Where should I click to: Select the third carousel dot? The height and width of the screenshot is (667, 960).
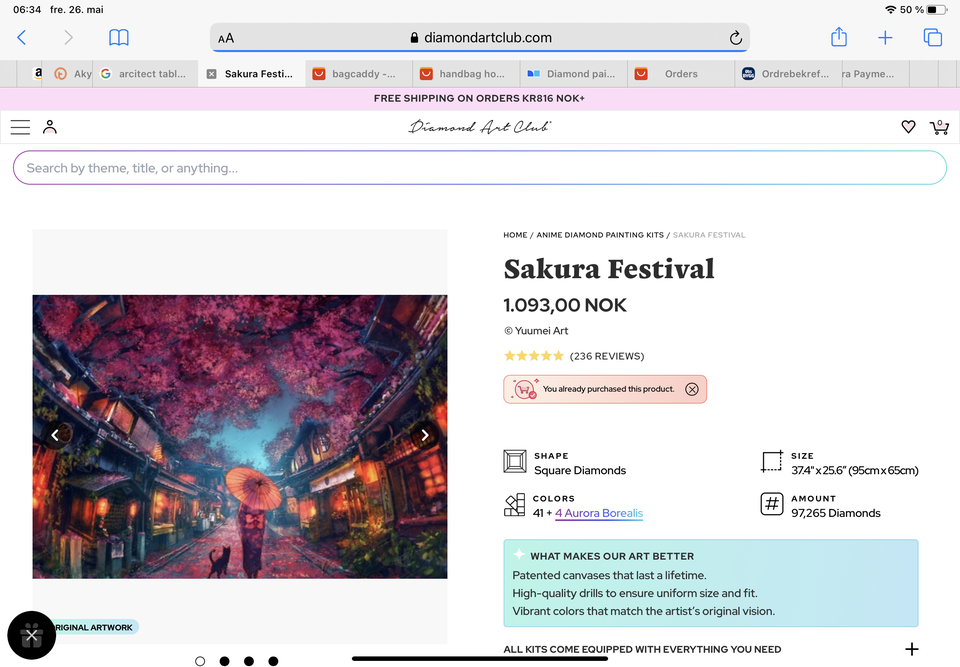click(249, 661)
